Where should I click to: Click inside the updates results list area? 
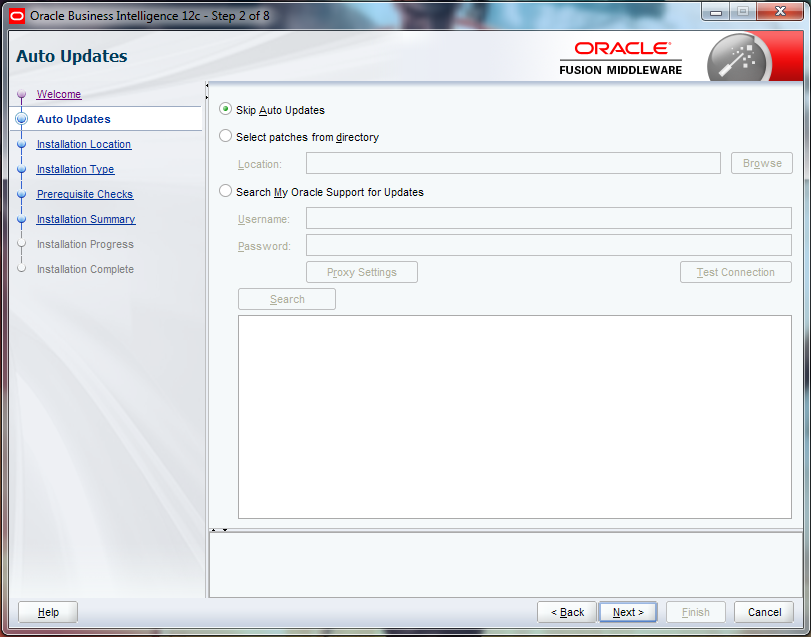point(515,417)
